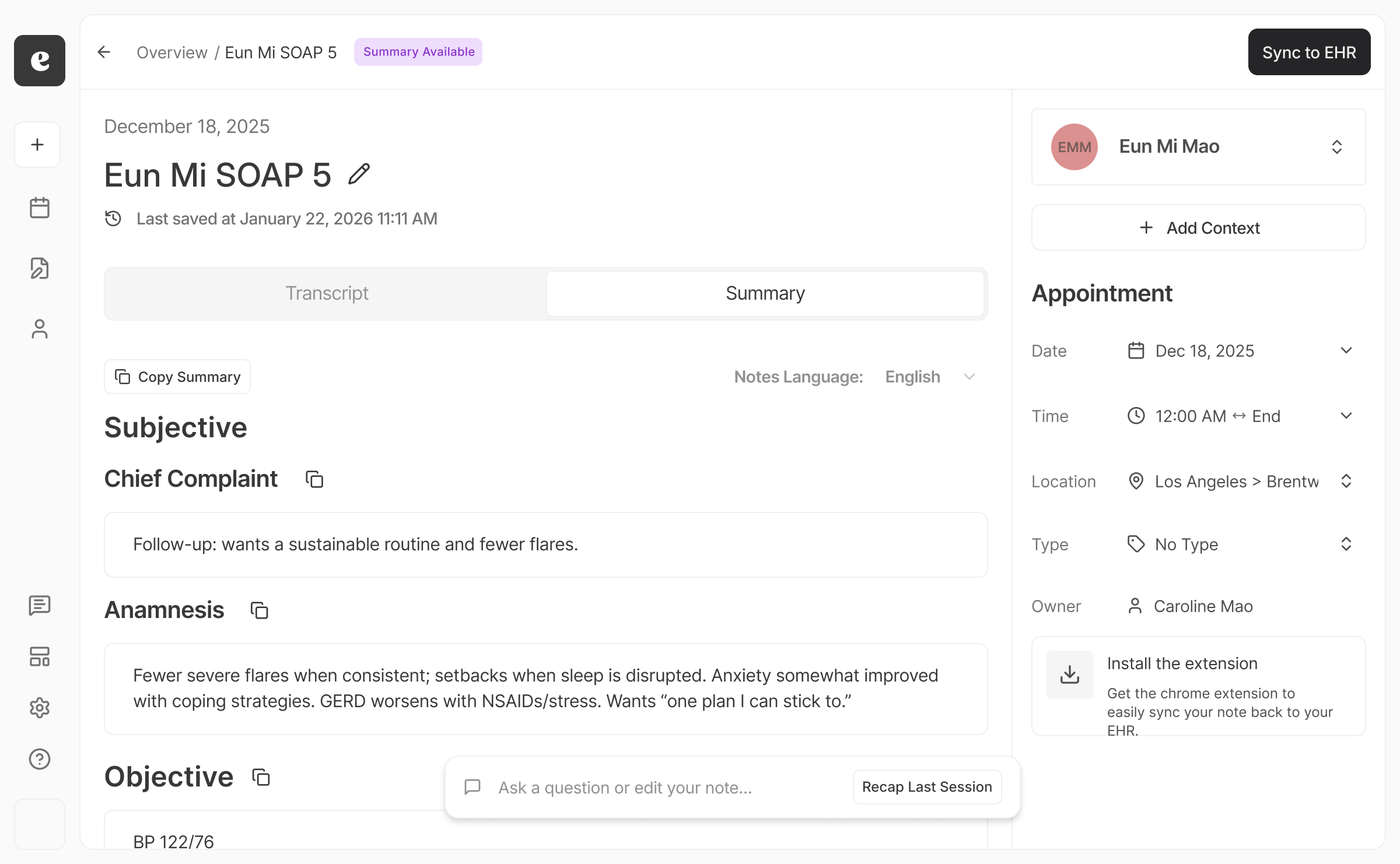Screen dimensions: 1400x864
Task: Copy the Chief Complaint section
Action: [x=314, y=479]
